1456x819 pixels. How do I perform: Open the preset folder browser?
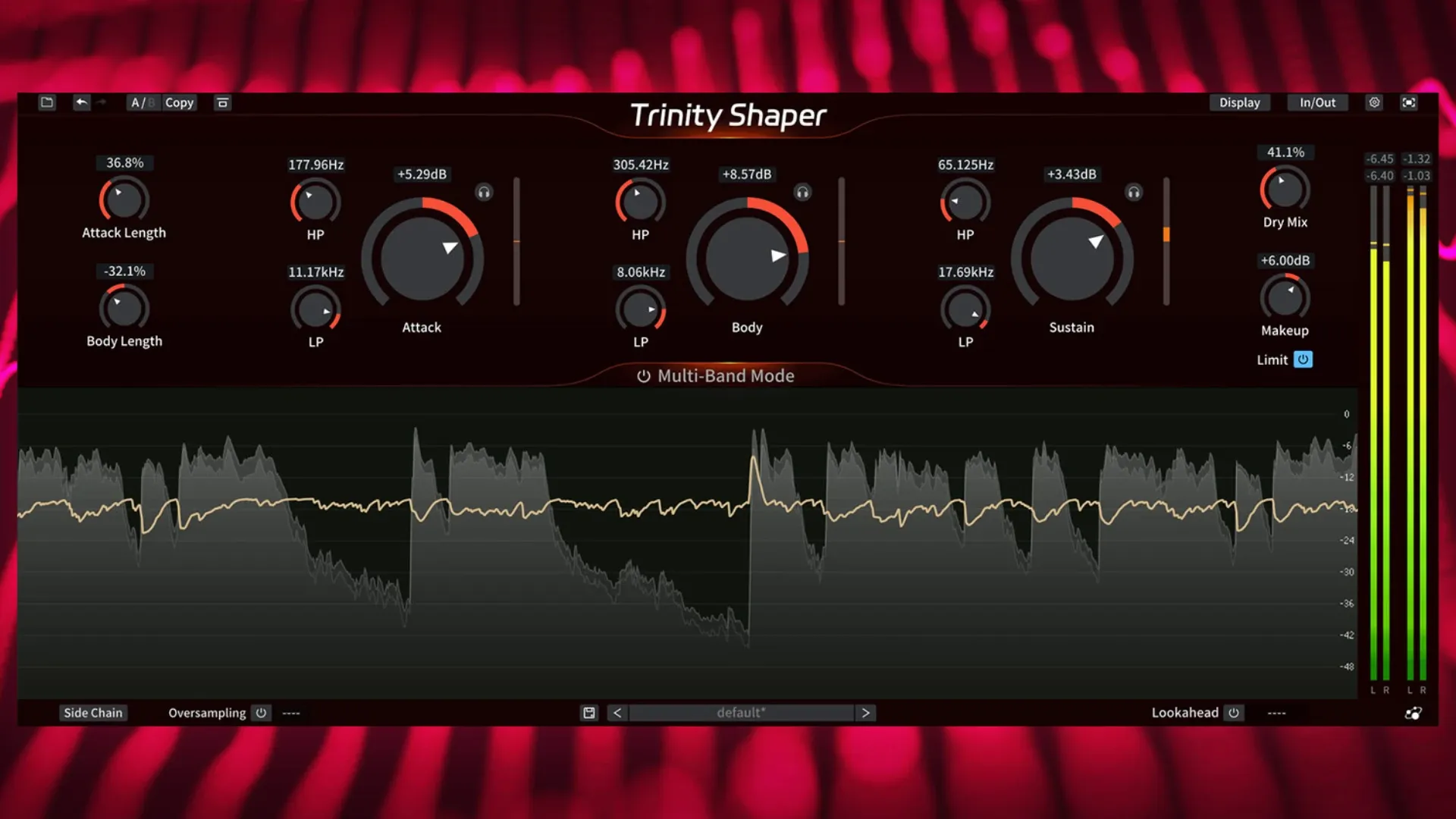point(47,102)
